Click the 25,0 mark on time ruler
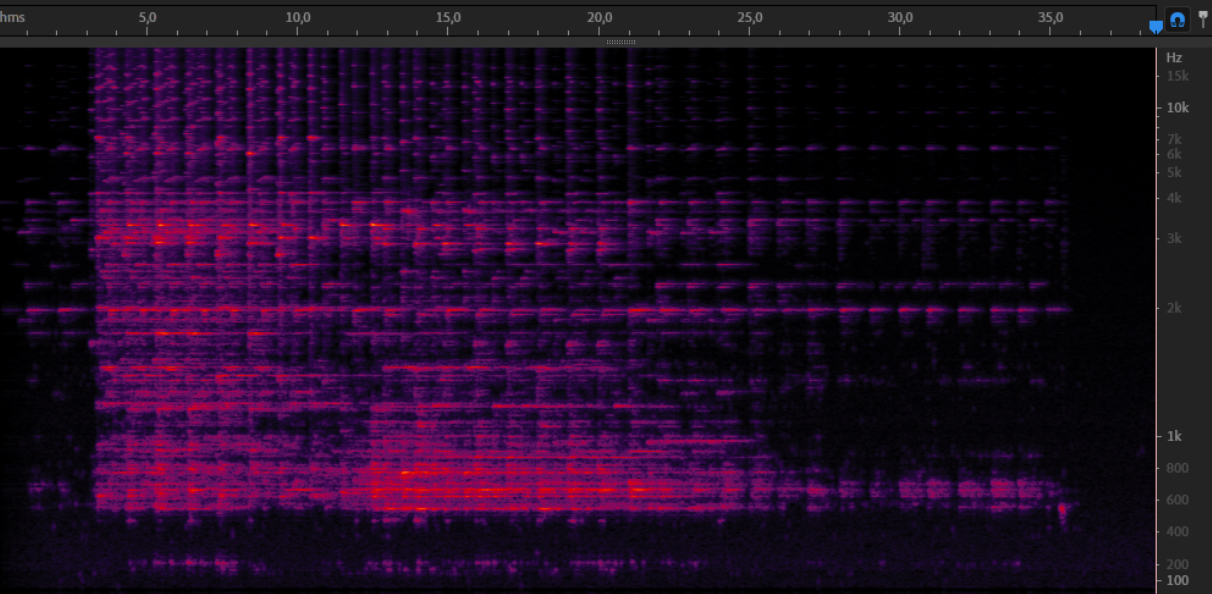 coord(750,18)
